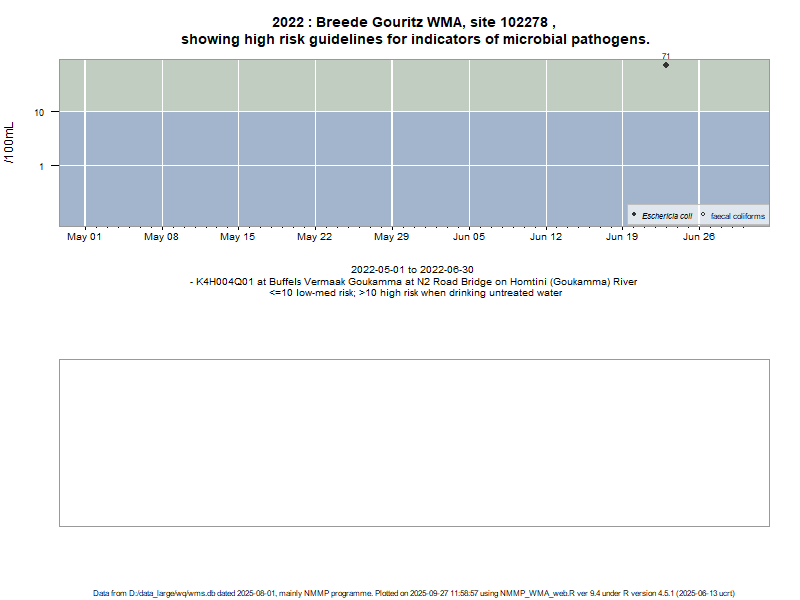
Task: Select the 'May 01' x-axis tick label
Action: pyautogui.click(x=84, y=237)
